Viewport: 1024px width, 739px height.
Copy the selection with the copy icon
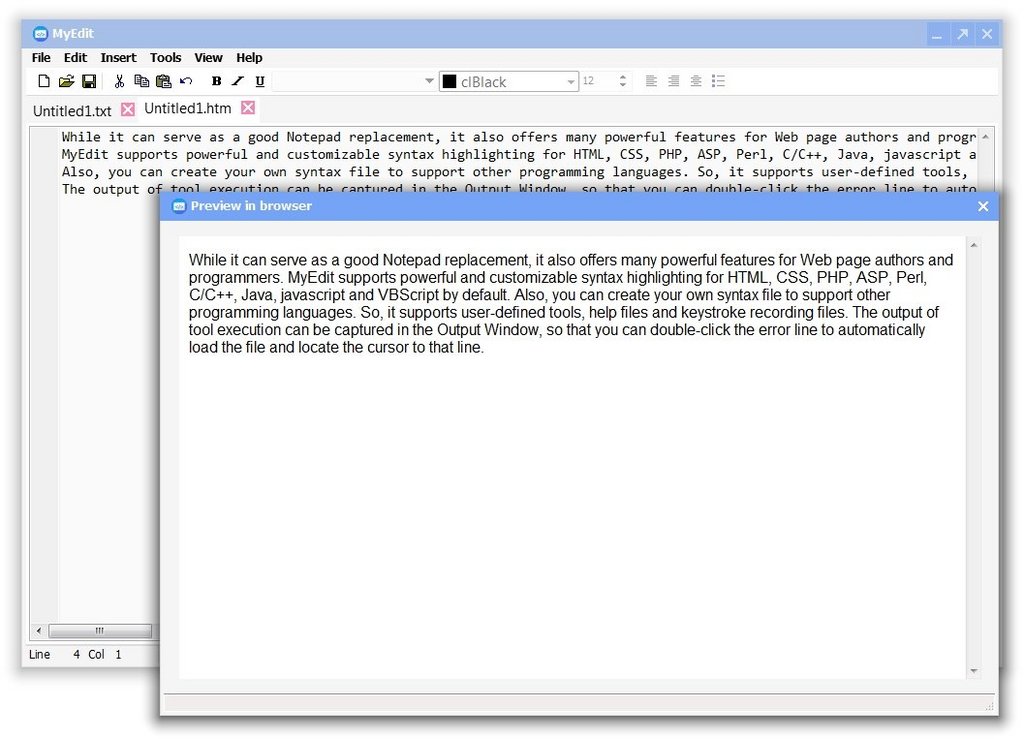pyautogui.click(x=141, y=81)
